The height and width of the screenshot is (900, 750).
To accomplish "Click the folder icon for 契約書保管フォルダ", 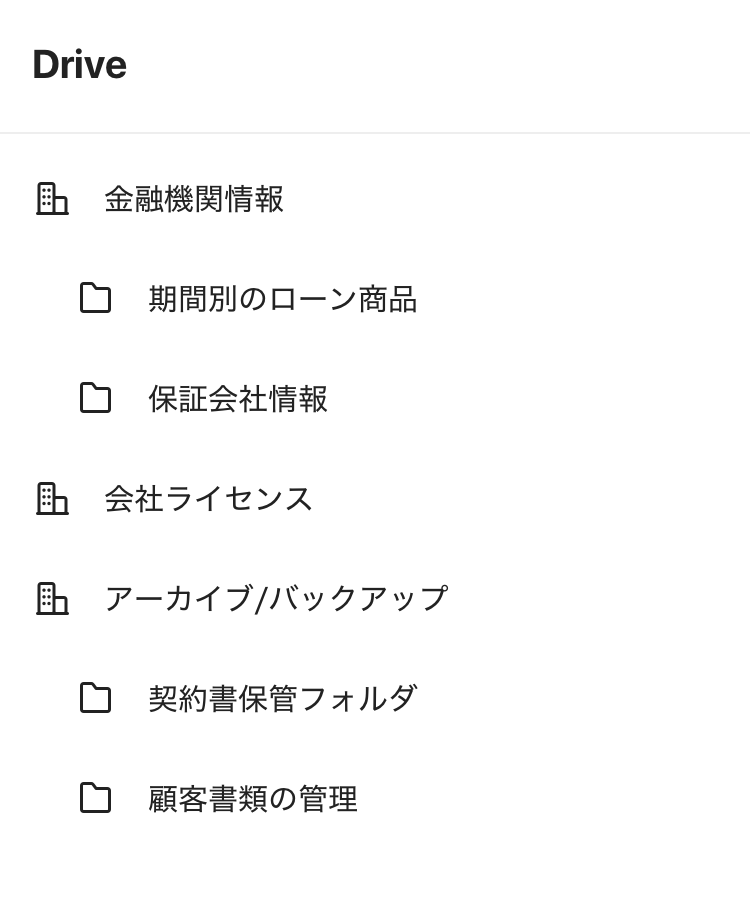I will (x=95, y=698).
